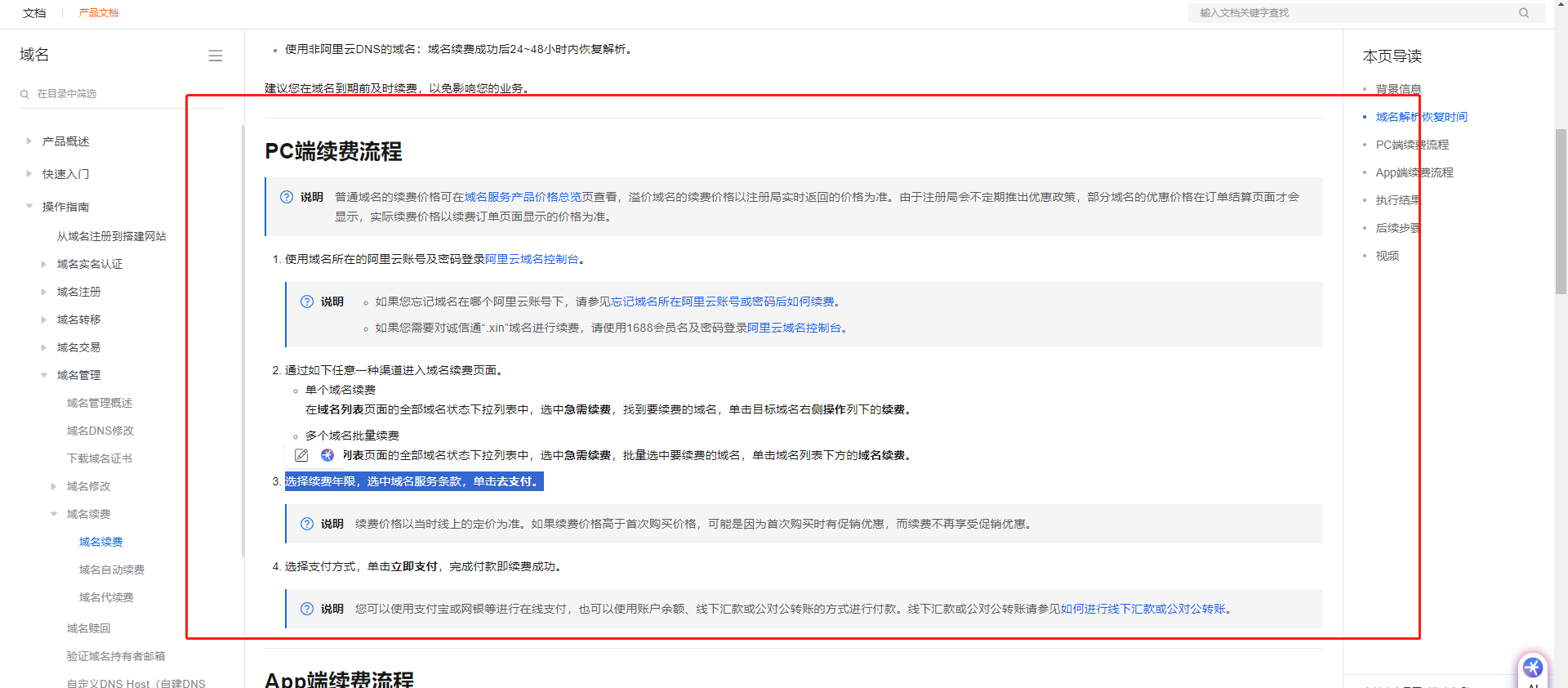1568x688 pixels.
Task: Expand the 域名转移 node
Action: [44, 319]
